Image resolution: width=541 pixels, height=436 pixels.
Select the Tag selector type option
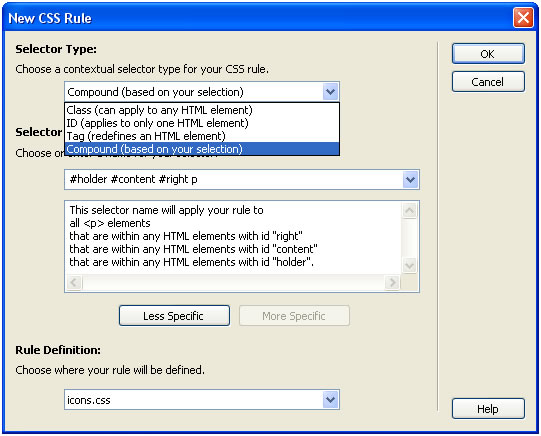click(x=202, y=136)
